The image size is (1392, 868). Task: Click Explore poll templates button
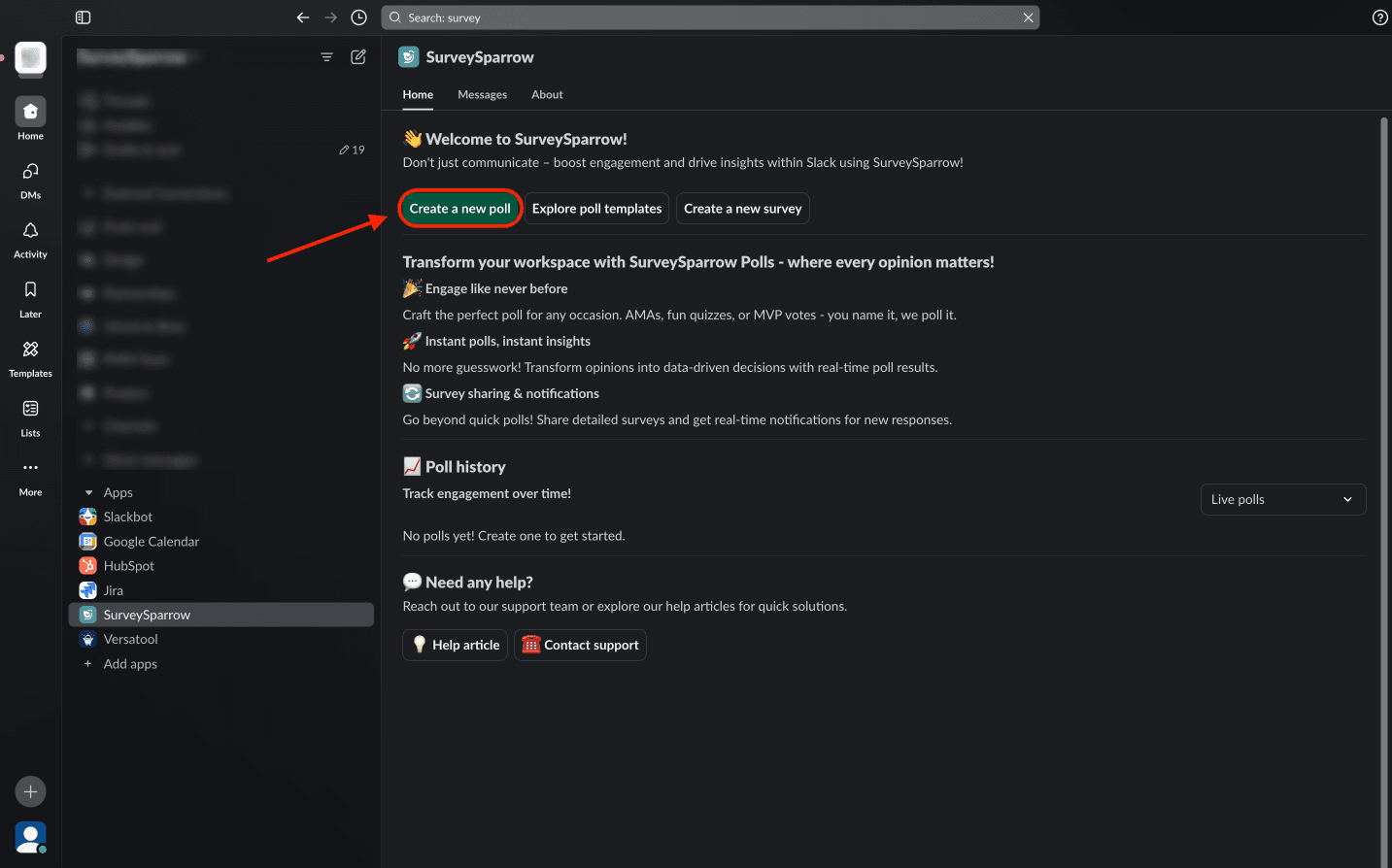pyautogui.click(x=596, y=209)
